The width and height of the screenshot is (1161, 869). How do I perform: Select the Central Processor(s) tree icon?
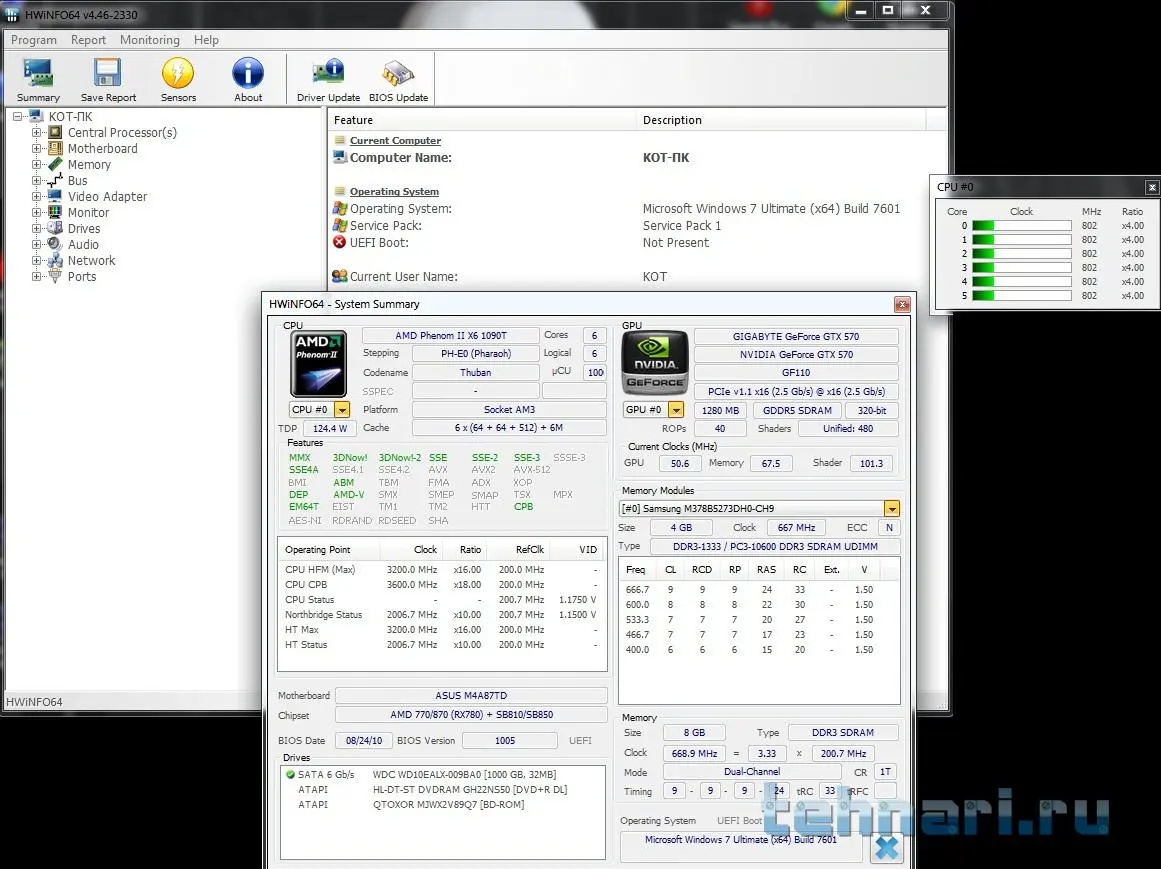click(x=55, y=132)
